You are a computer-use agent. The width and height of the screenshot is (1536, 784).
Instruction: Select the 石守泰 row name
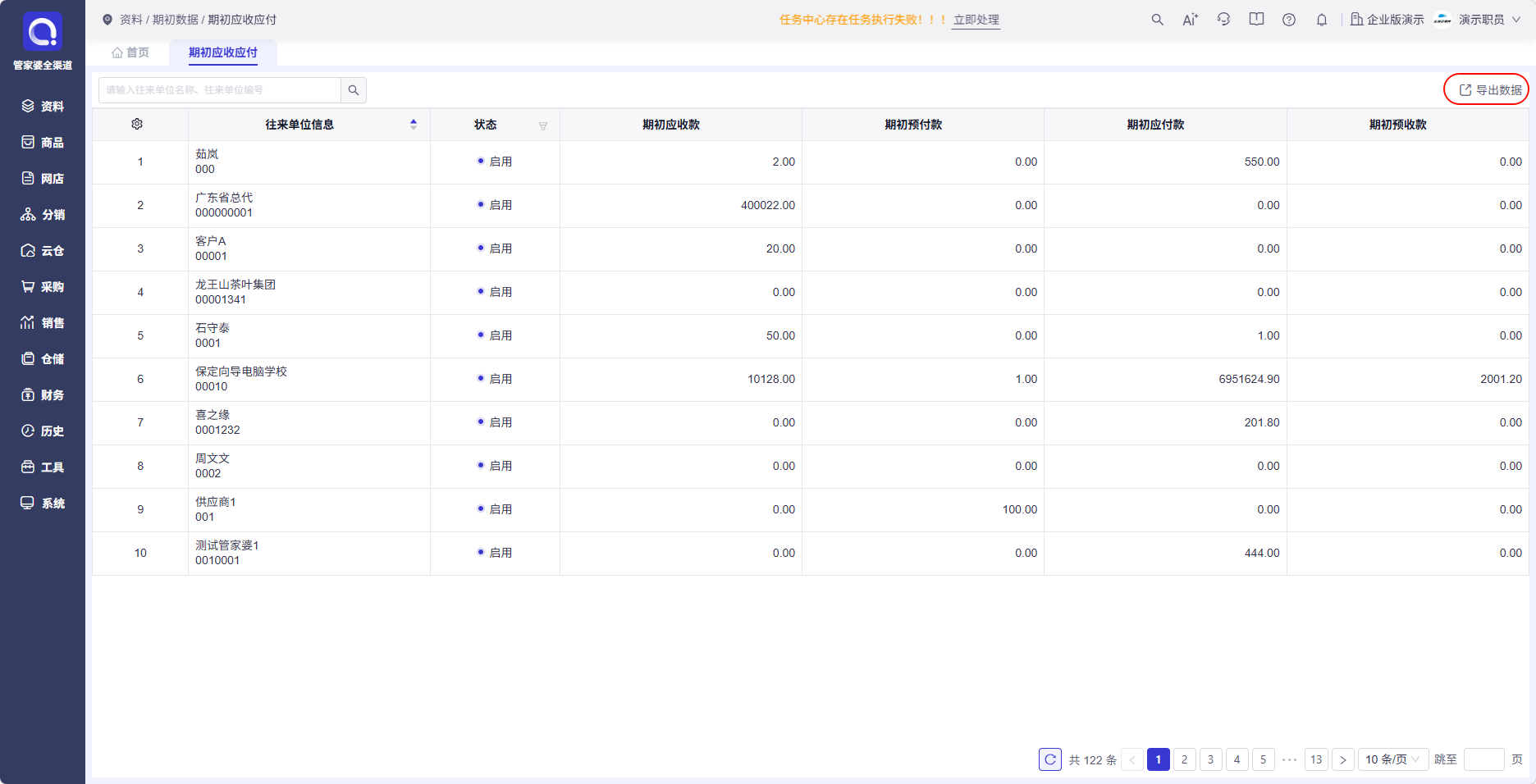[x=213, y=328]
